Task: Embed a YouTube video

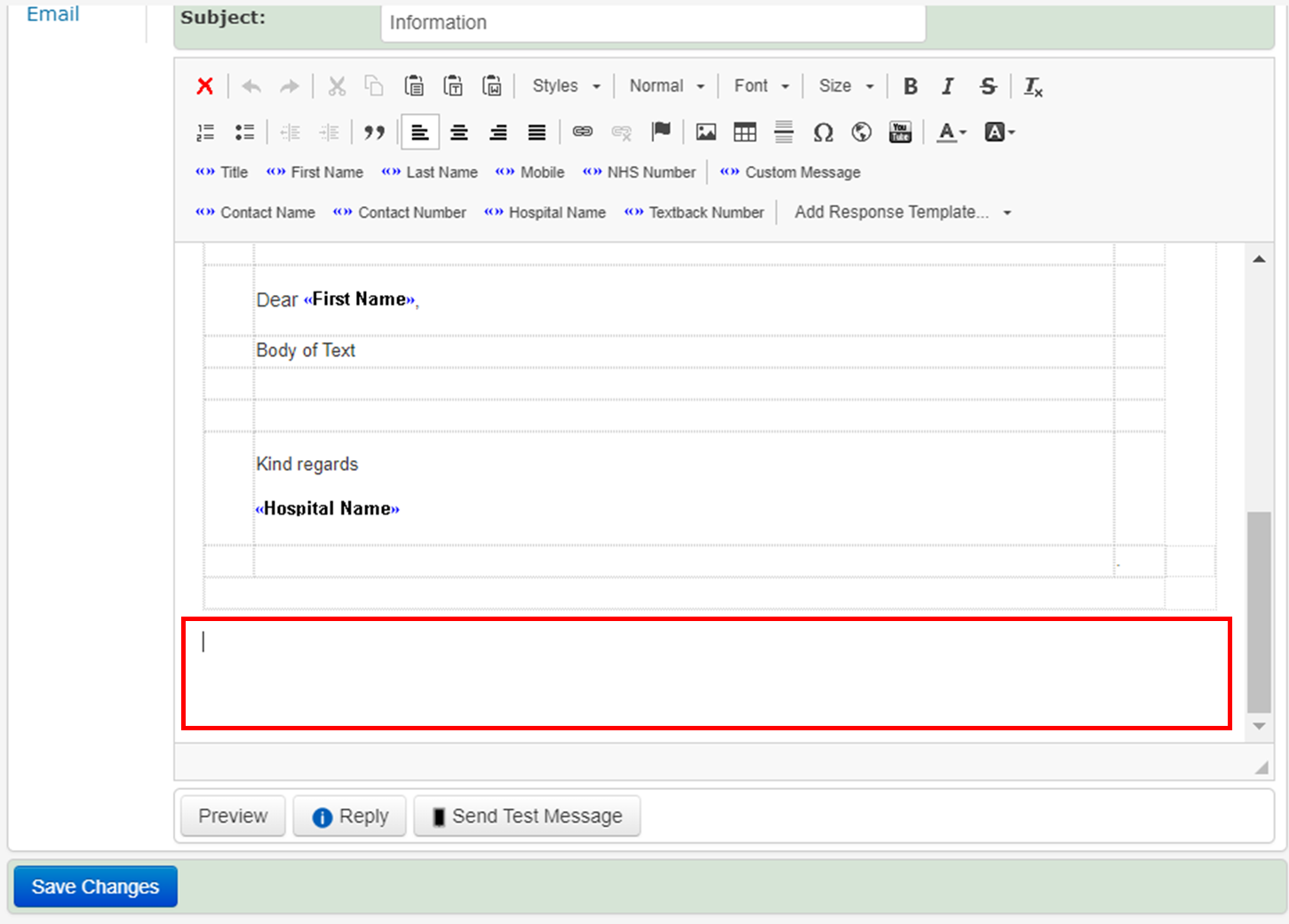Action: click(900, 132)
